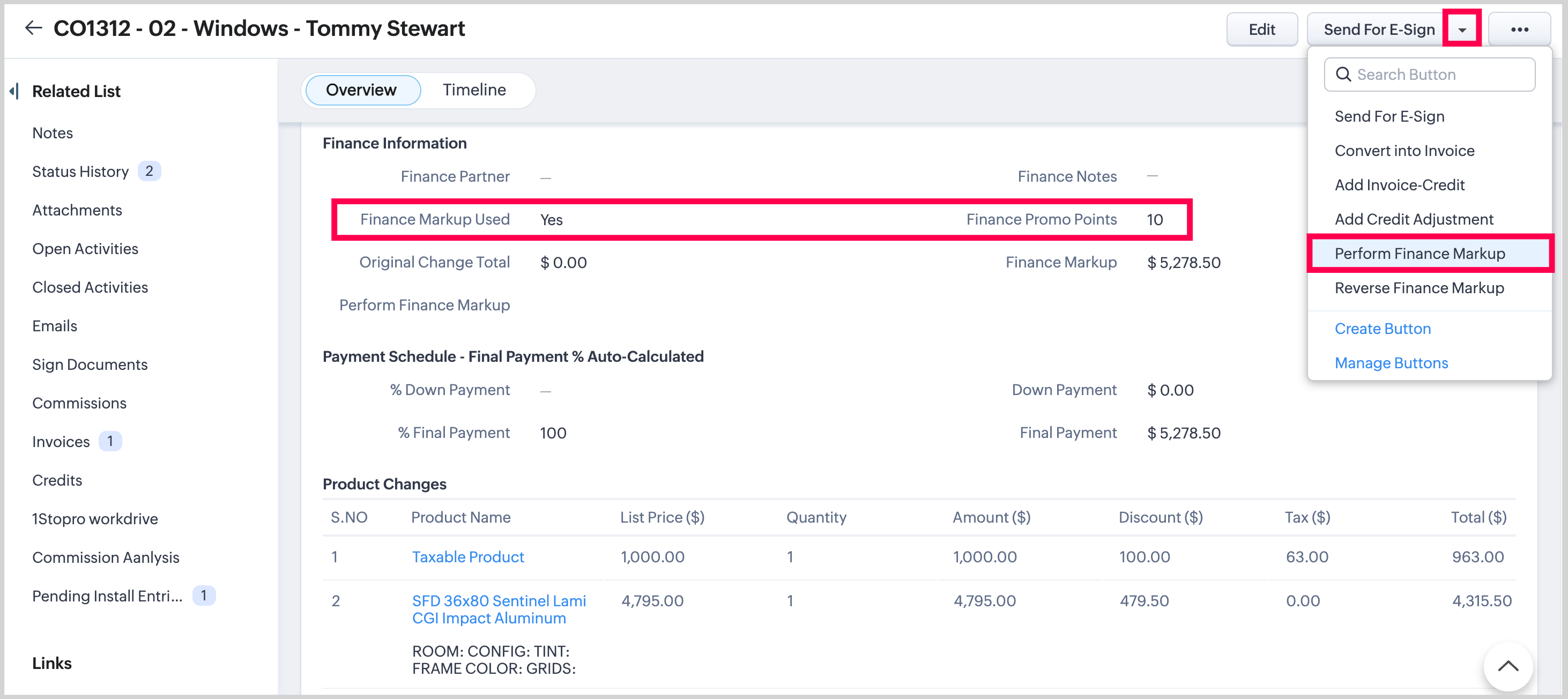
Task: Toggle the Send For E-Sign dropdown arrow
Action: (x=1461, y=29)
